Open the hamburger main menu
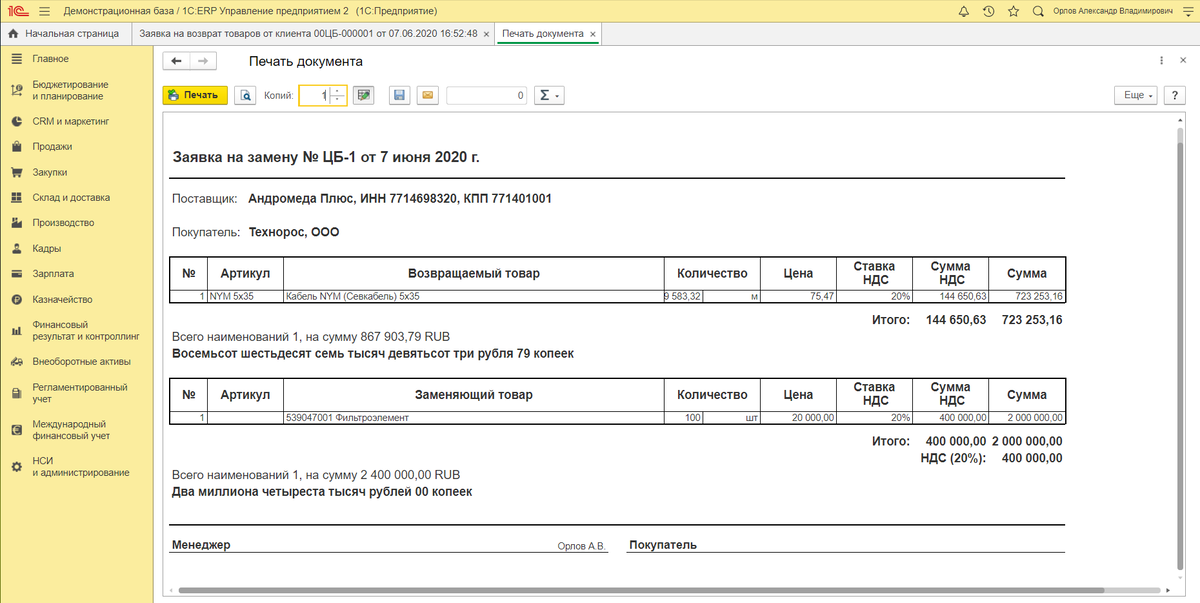 [x=45, y=11]
